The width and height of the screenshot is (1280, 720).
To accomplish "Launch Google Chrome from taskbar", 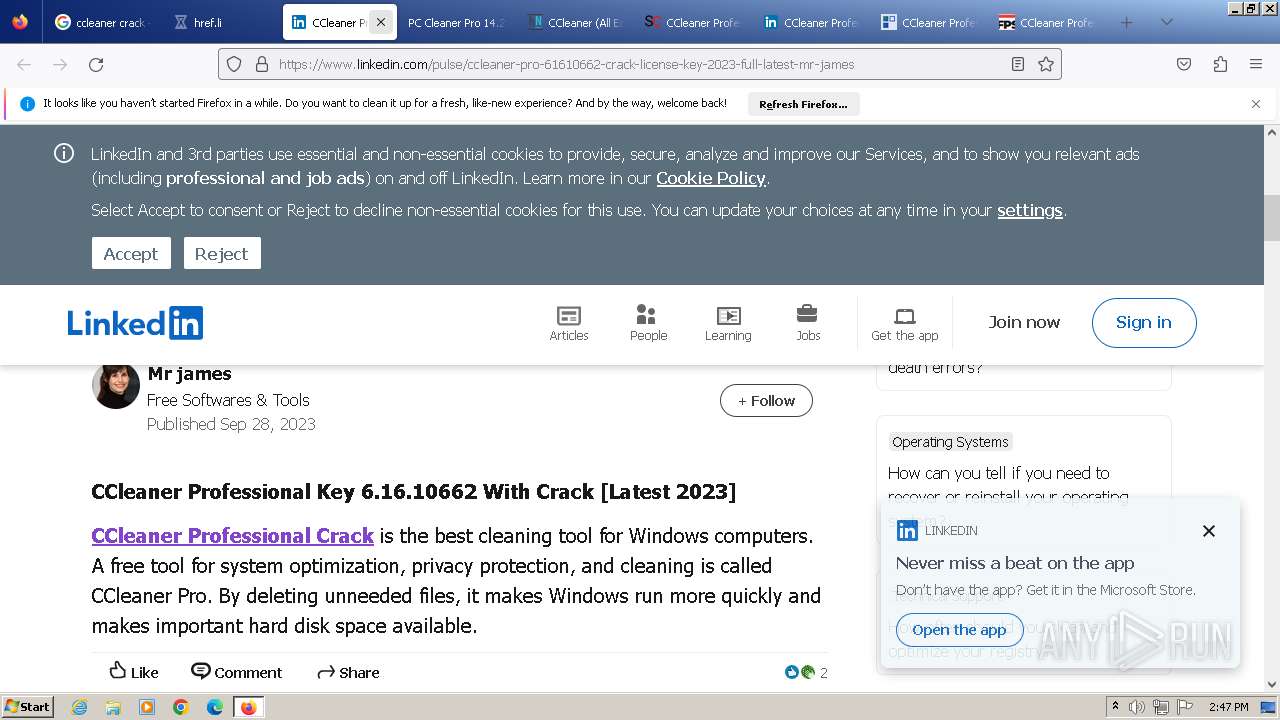I will pyautogui.click(x=181, y=707).
